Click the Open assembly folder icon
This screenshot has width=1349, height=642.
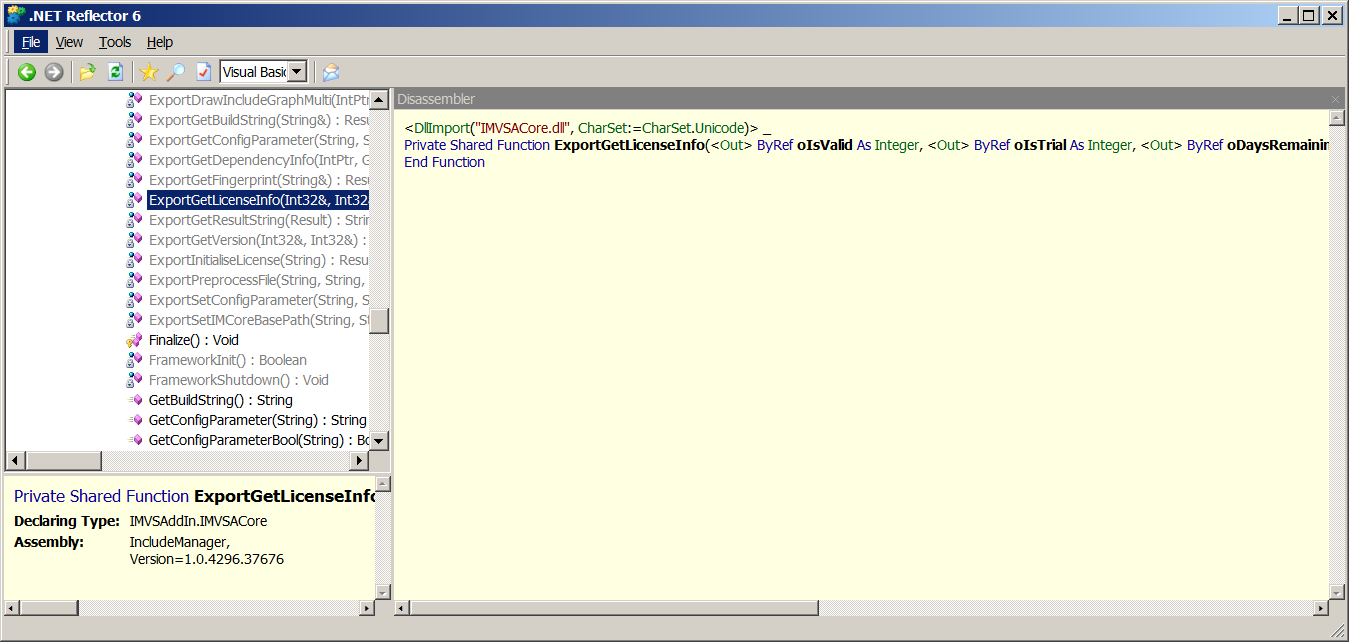(88, 72)
